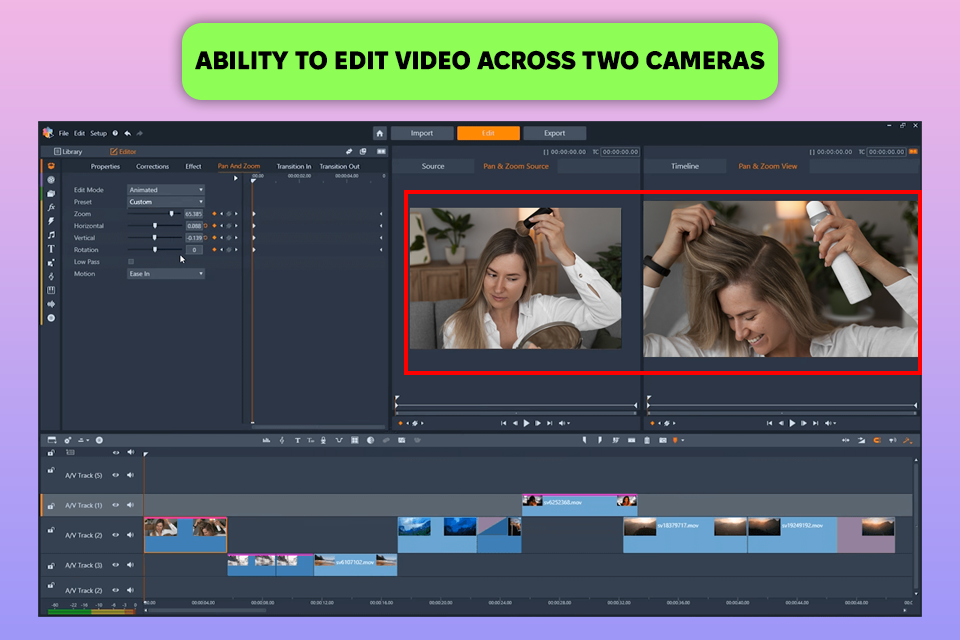Viewport: 960px width, 640px height.
Task: Click the timeline toolbar title T tool
Action: 297,440
